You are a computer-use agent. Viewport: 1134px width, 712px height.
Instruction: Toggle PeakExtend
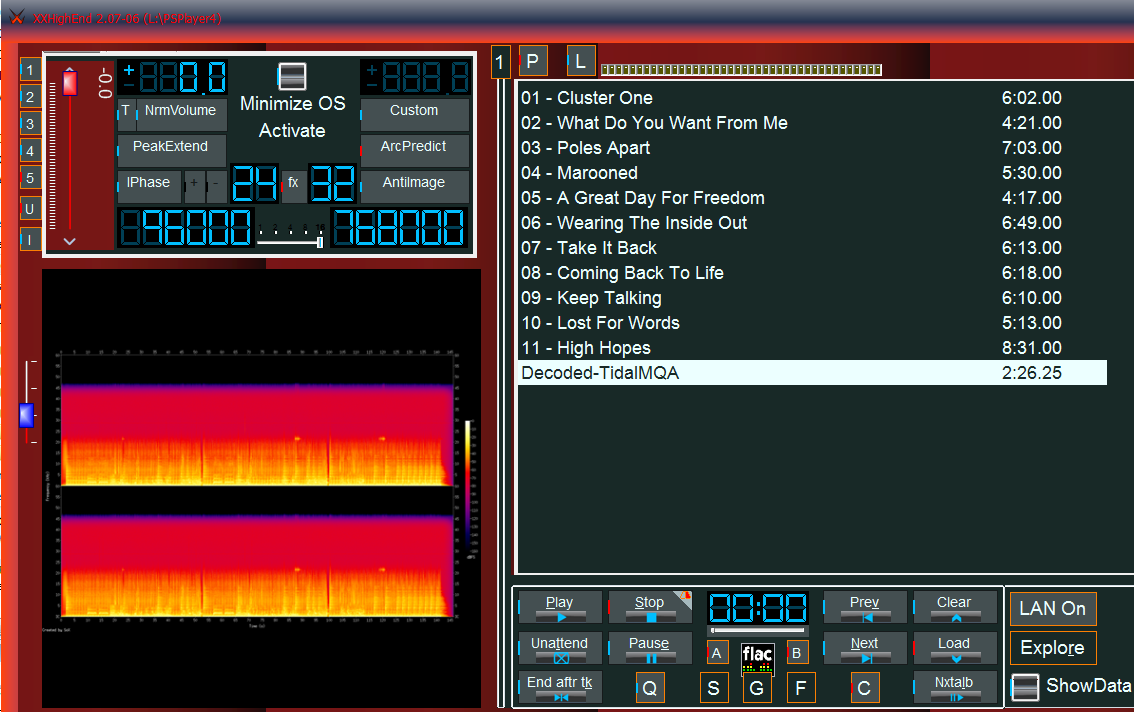click(171, 150)
